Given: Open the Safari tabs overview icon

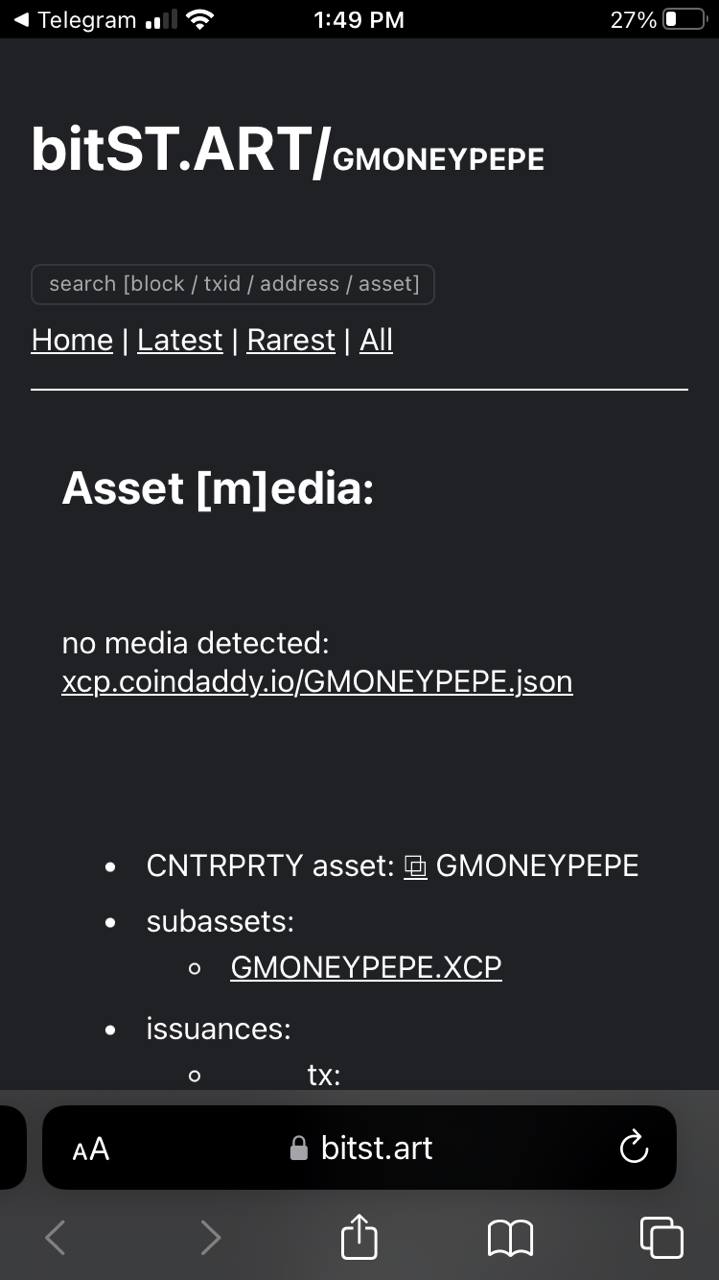Looking at the screenshot, I should 661,1237.
